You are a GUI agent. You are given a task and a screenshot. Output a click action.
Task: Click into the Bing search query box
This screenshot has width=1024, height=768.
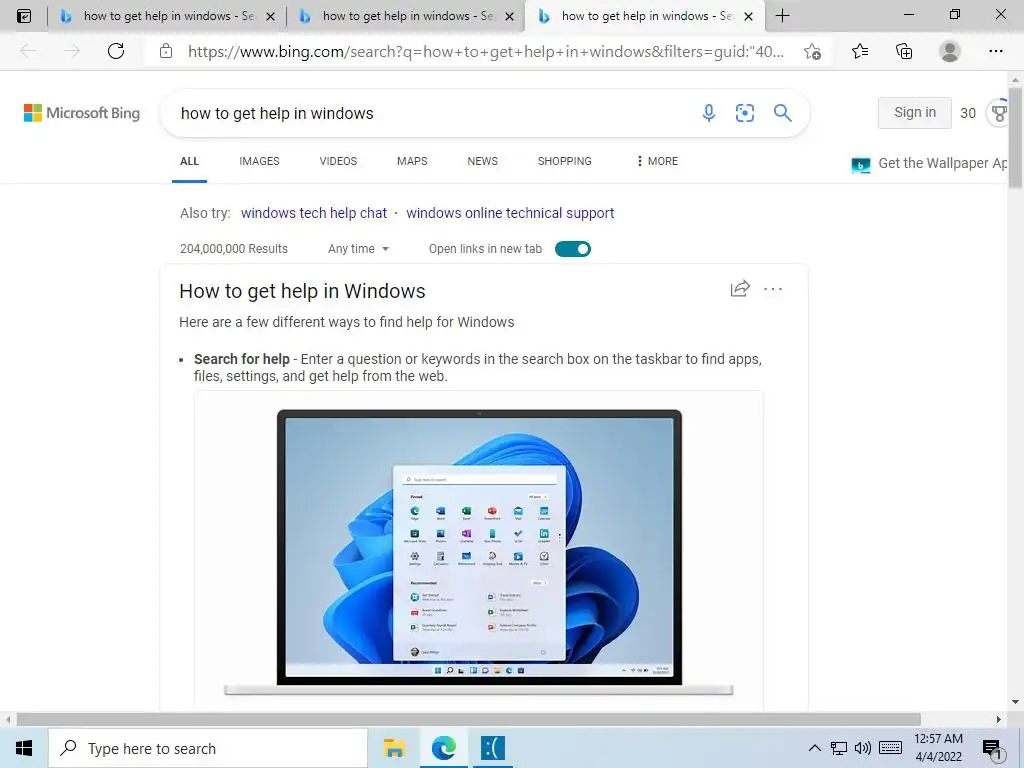click(431, 113)
